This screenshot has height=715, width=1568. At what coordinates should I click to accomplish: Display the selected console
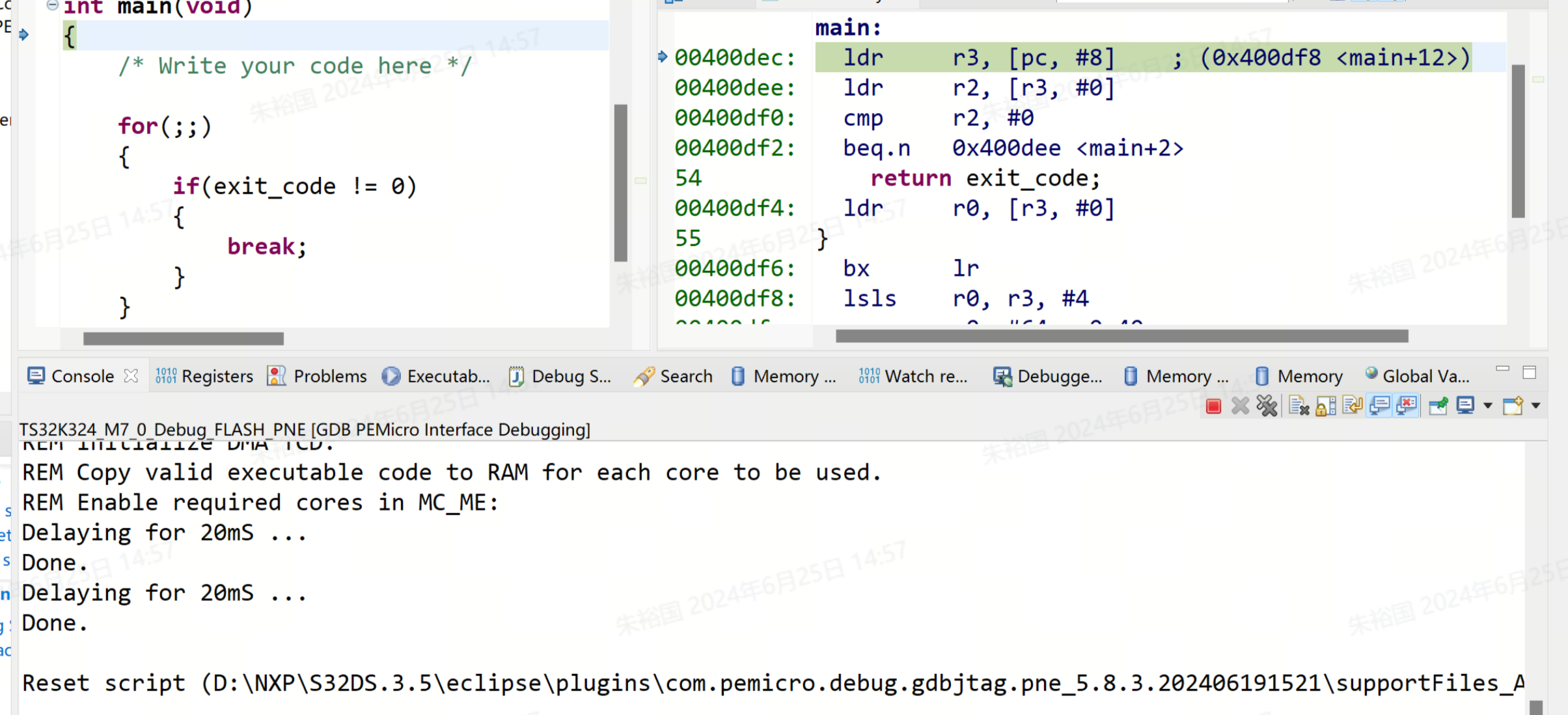click(x=1466, y=406)
